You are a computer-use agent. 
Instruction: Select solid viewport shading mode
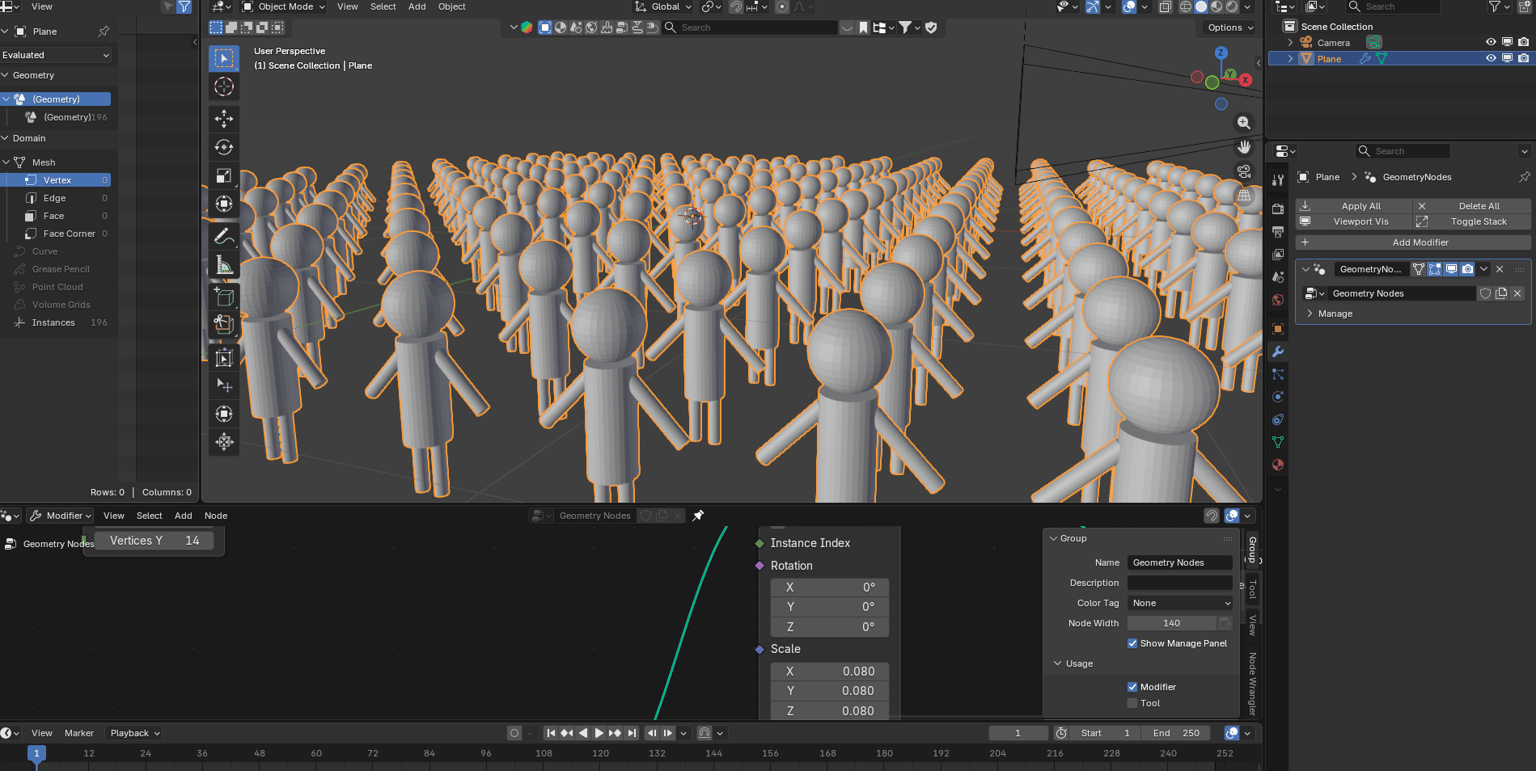pyautogui.click(x=1201, y=7)
